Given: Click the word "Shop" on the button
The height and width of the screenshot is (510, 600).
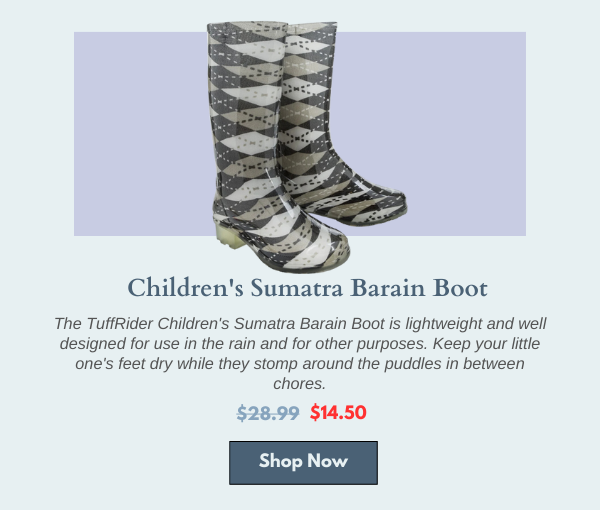Looking at the screenshot, I should pos(280,461).
